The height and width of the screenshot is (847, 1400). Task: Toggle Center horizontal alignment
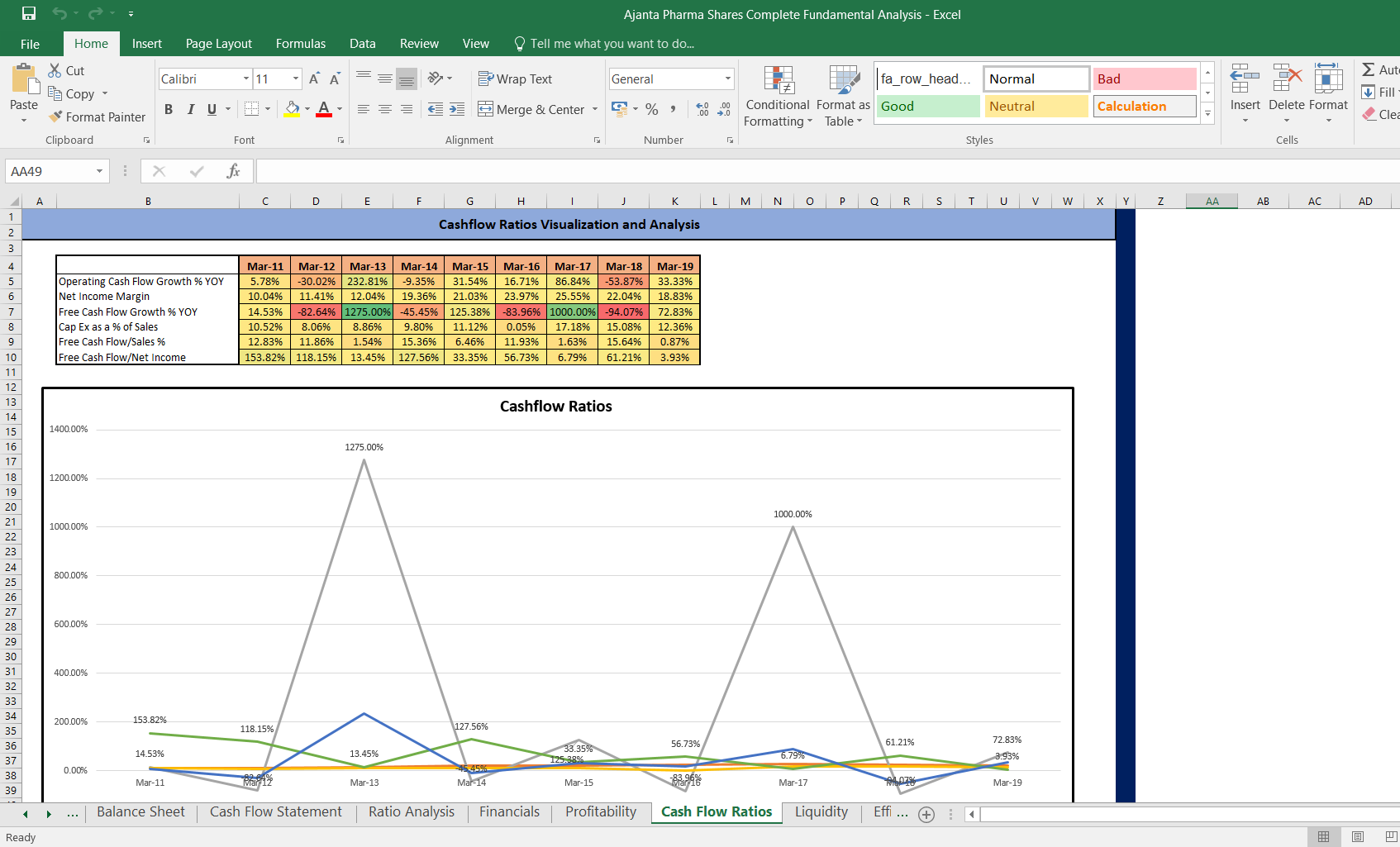coord(385,109)
